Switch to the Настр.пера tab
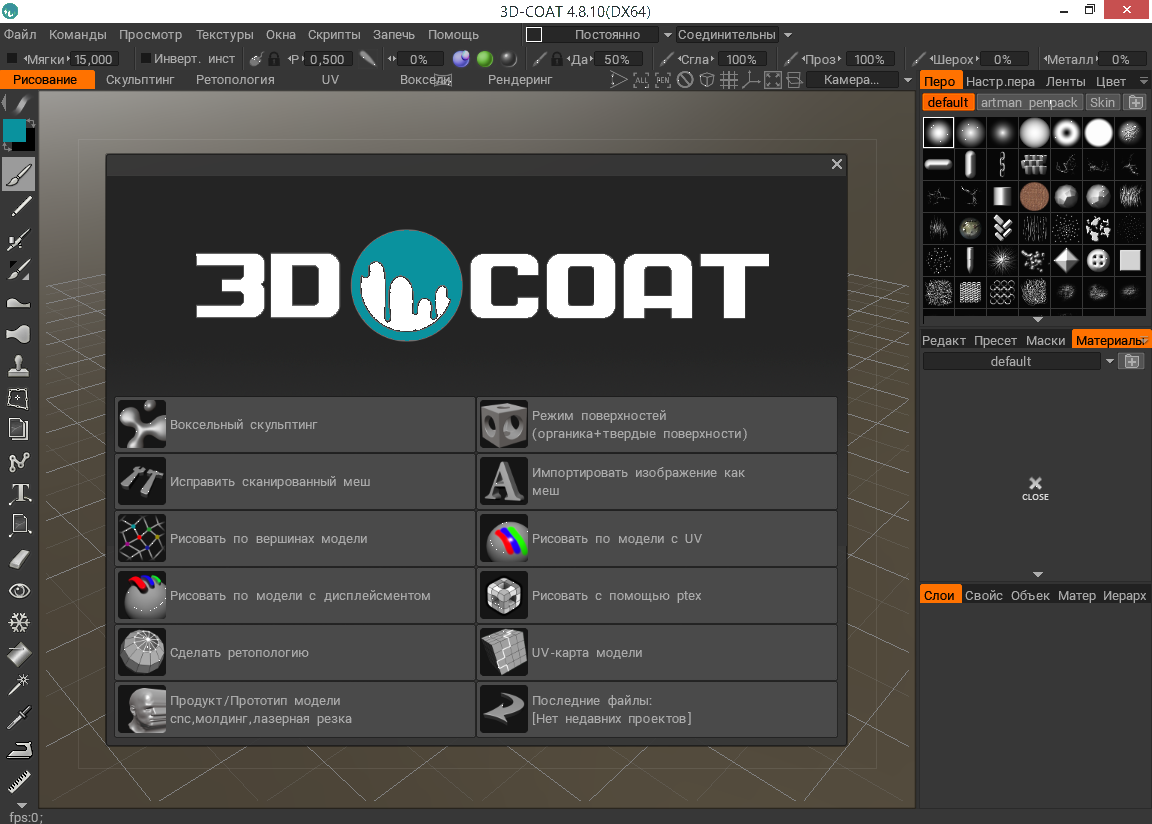This screenshot has height=824, width=1152. (x=1000, y=82)
